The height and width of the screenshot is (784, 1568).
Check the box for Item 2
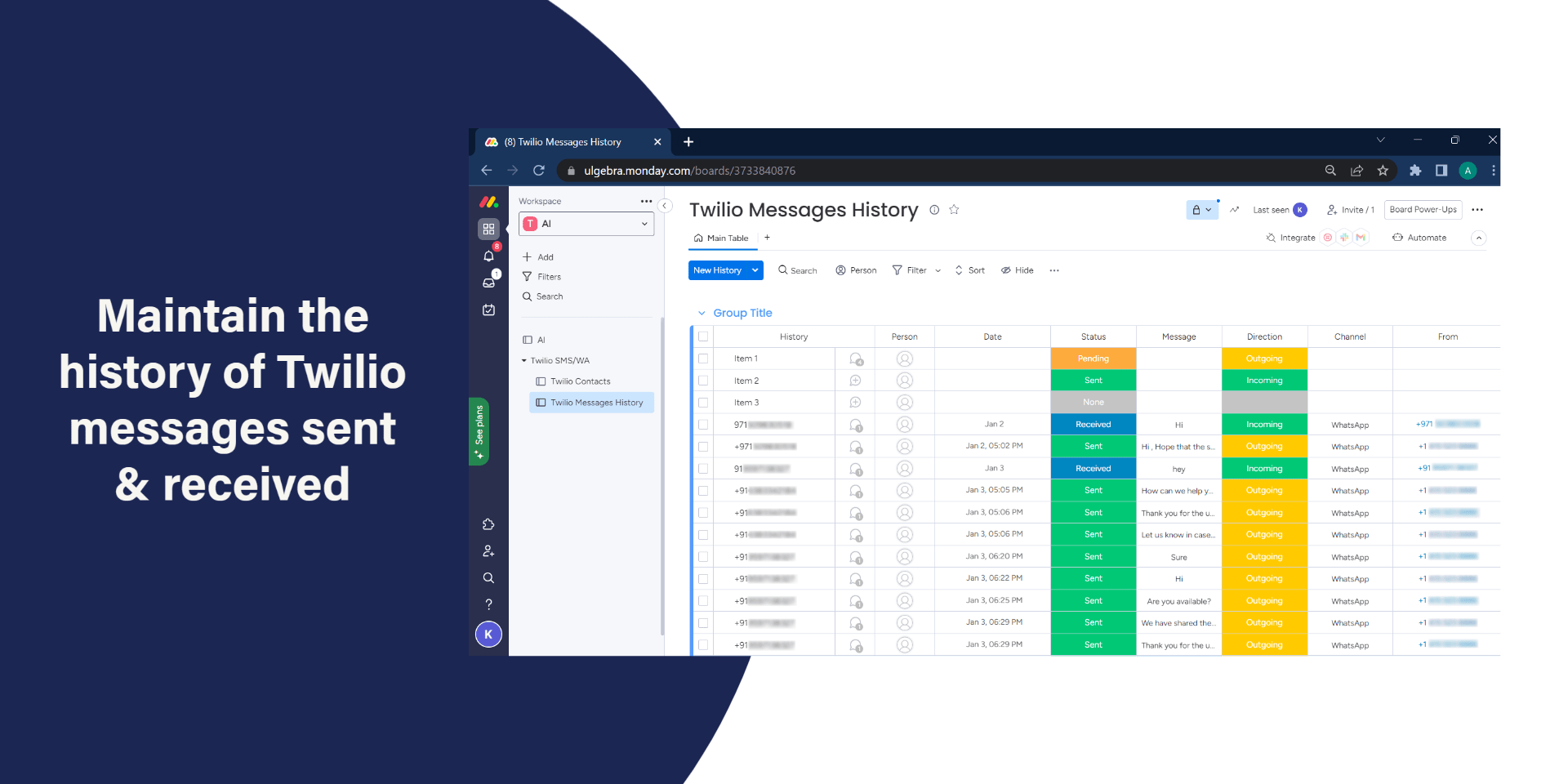tap(703, 381)
